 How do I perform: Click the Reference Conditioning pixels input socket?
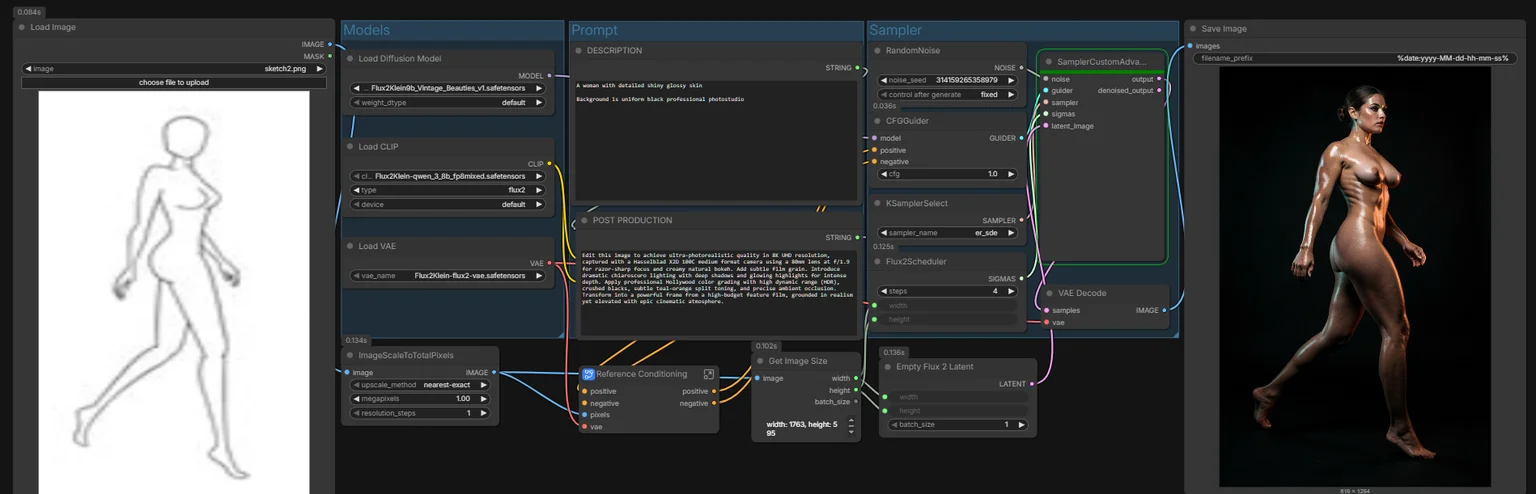tap(585, 415)
